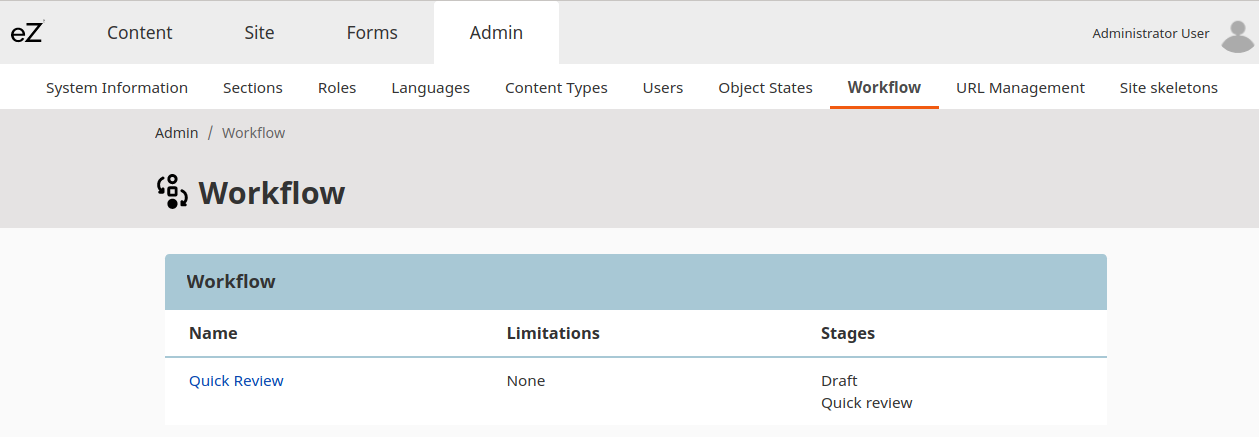Image resolution: width=1259 pixels, height=437 pixels.
Task: Click the Admin breadcrumb link
Action: point(176,133)
